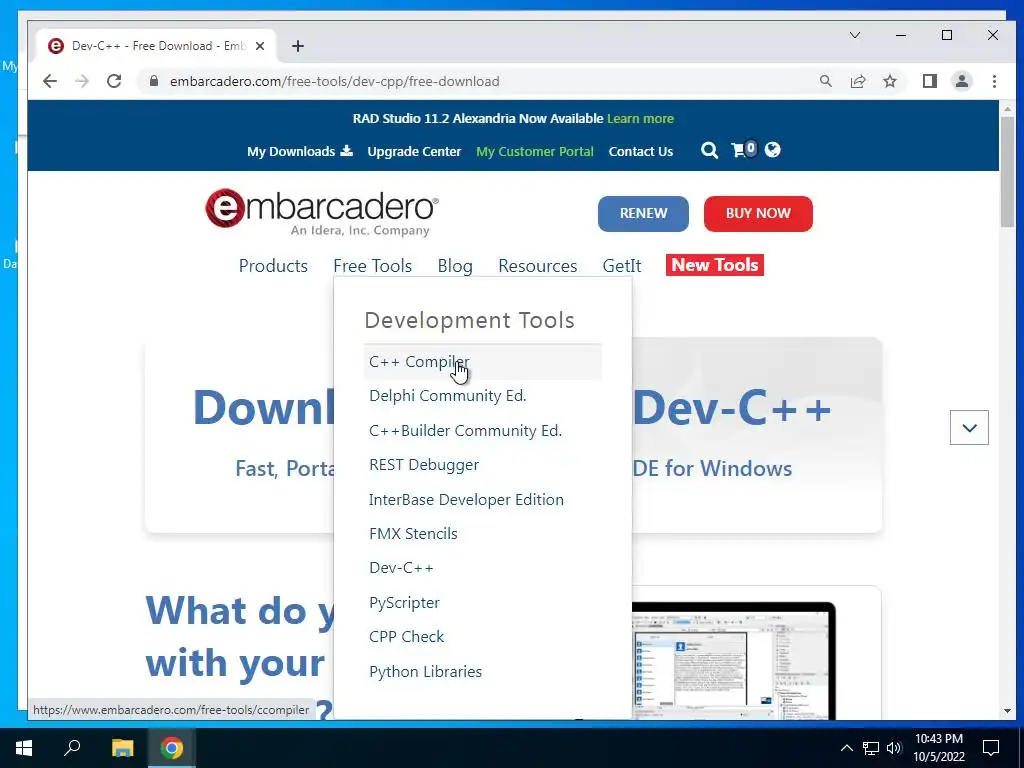Open the Resources menu
This screenshot has width=1024, height=768.
537,266
